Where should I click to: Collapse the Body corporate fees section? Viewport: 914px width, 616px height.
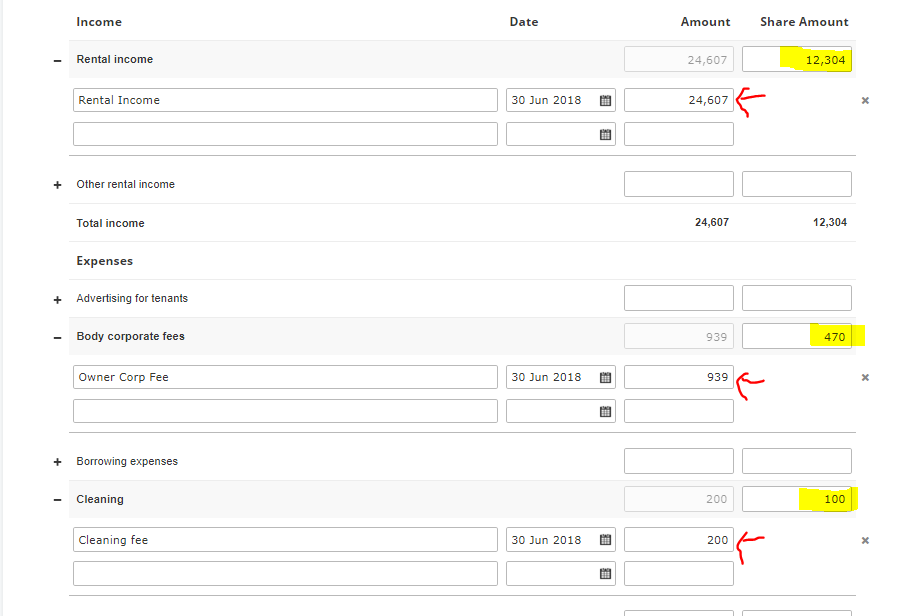point(57,337)
